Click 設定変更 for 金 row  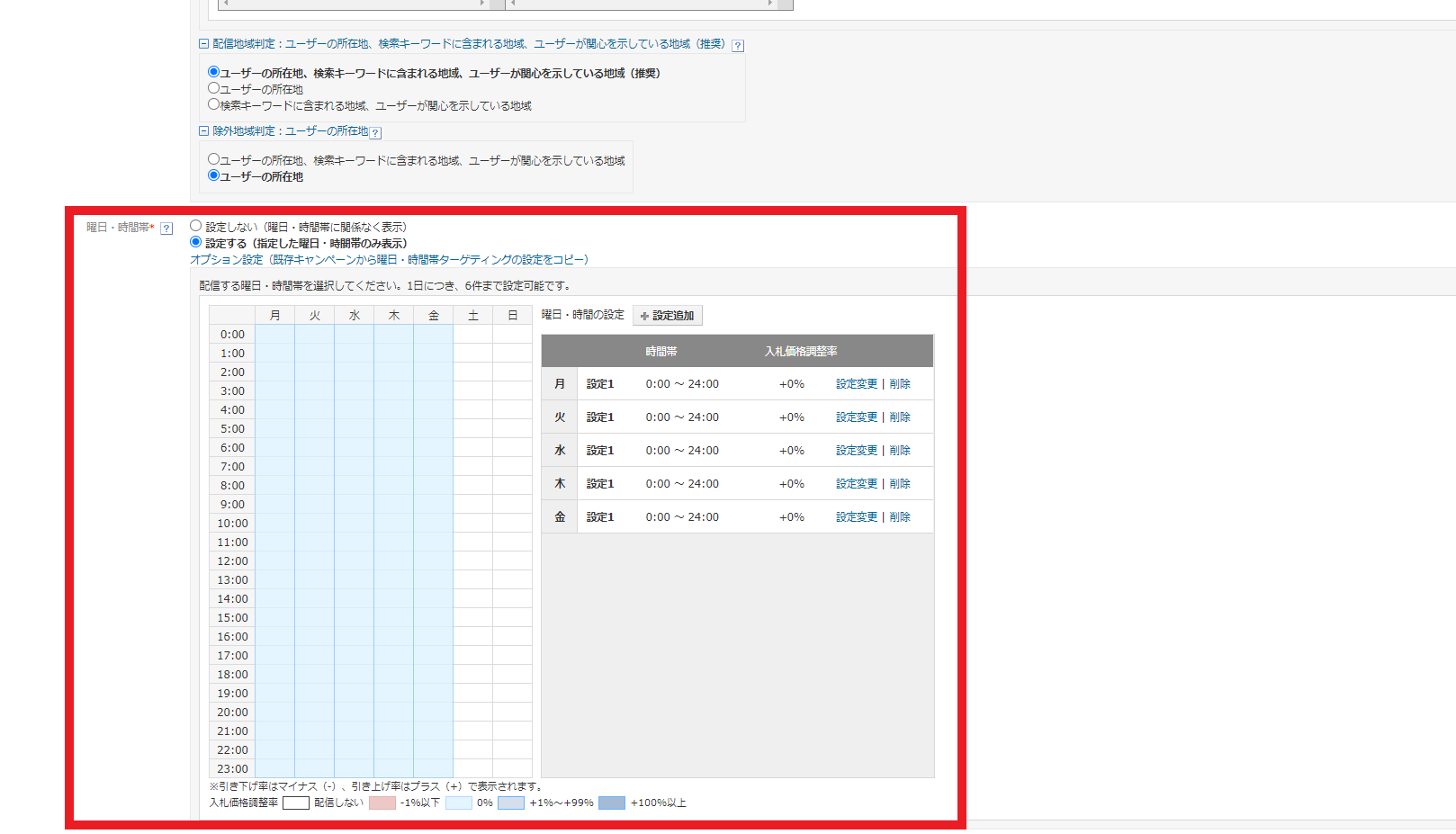(x=857, y=517)
